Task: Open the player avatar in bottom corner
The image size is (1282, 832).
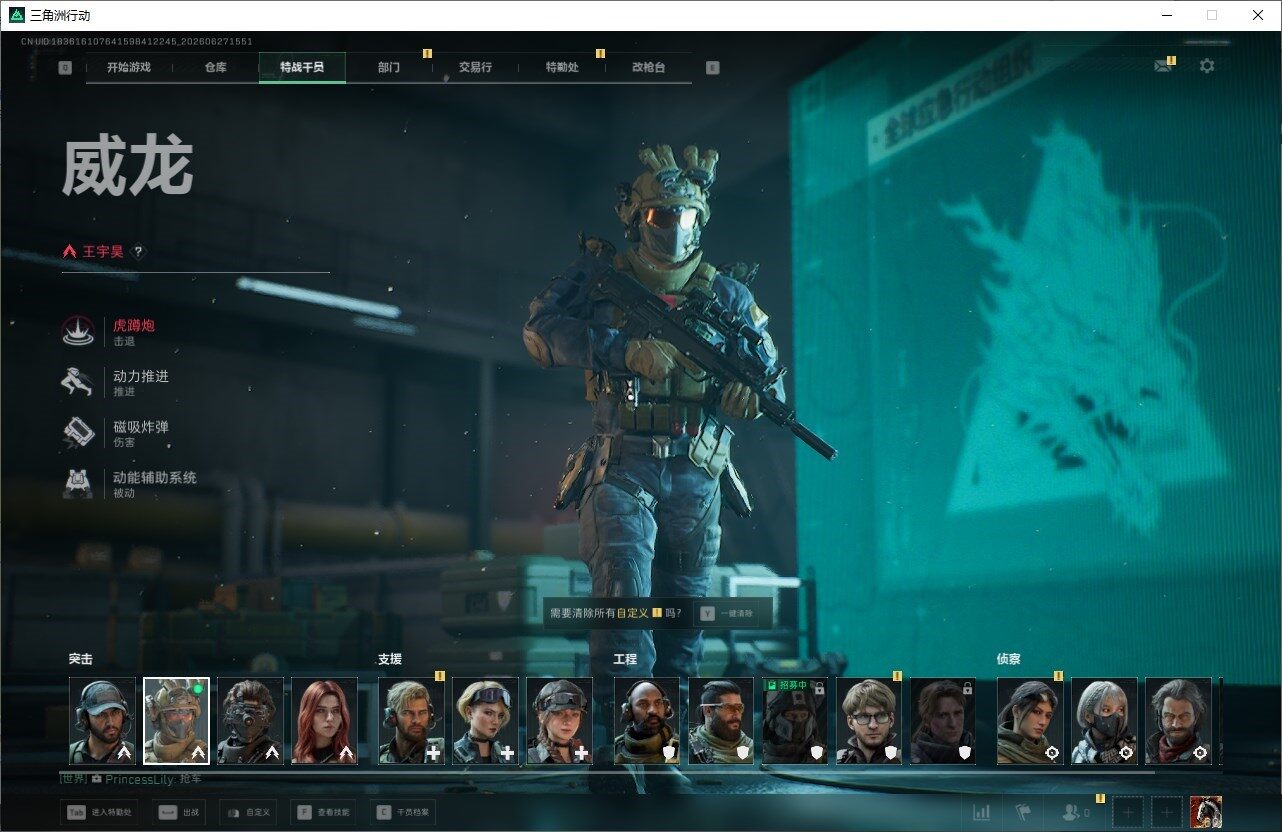Action: (1206, 813)
